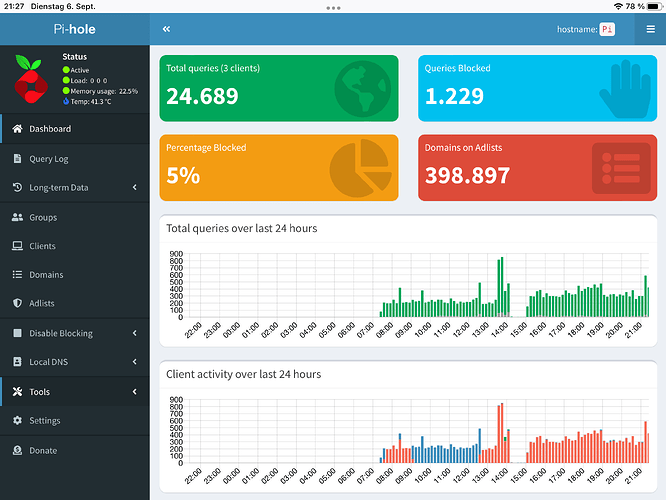Expand the Disable Blocking submenu
The width and height of the screenshot is (666, 500).
(x=134, y=333)
